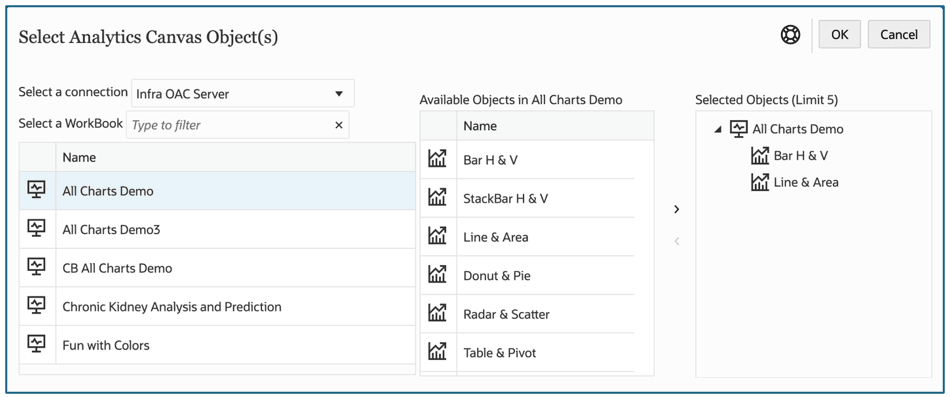Open the Infra OAC Server connection dropdown

[x=243, y=94]
